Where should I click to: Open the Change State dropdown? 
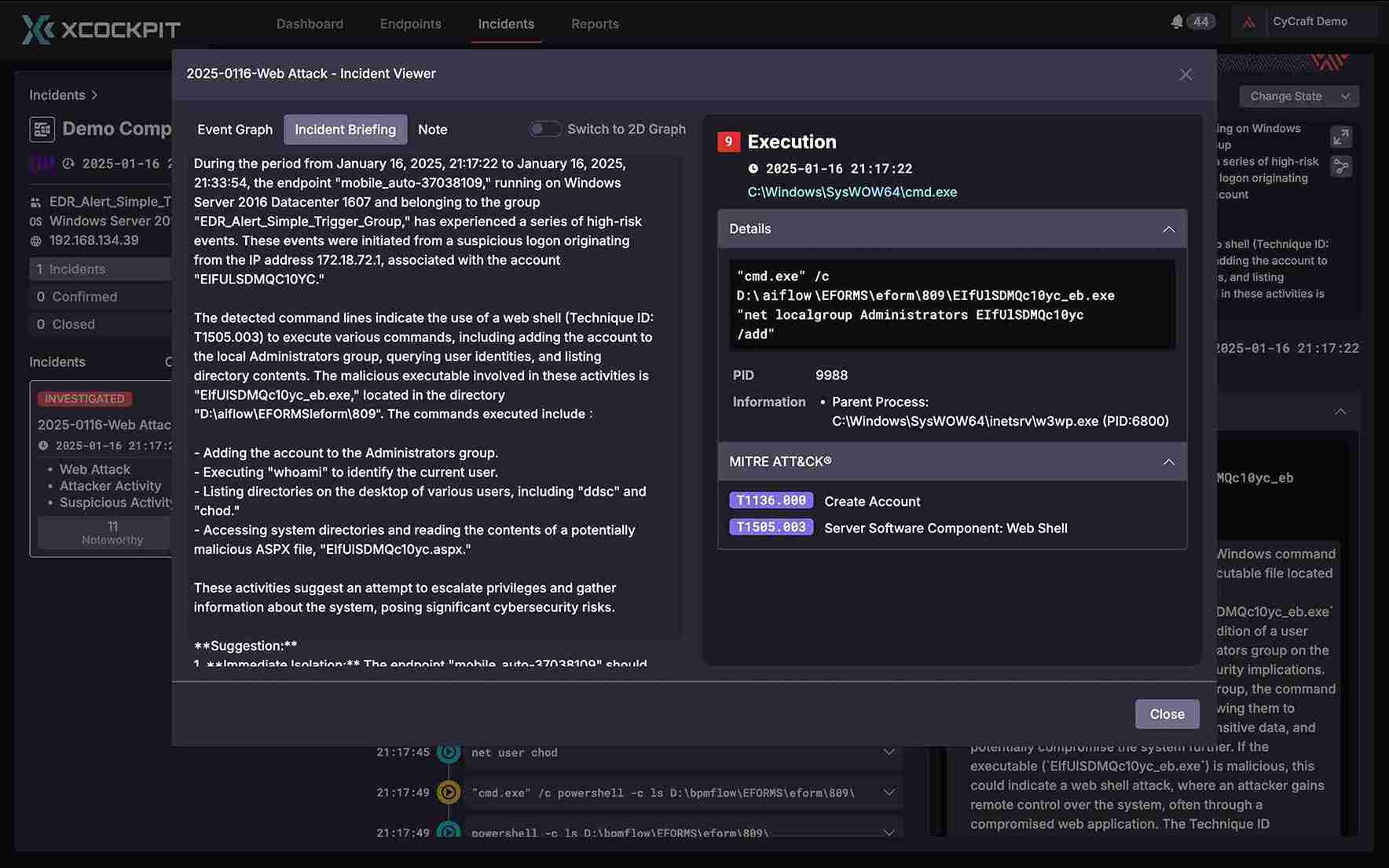pos(1299,96)
